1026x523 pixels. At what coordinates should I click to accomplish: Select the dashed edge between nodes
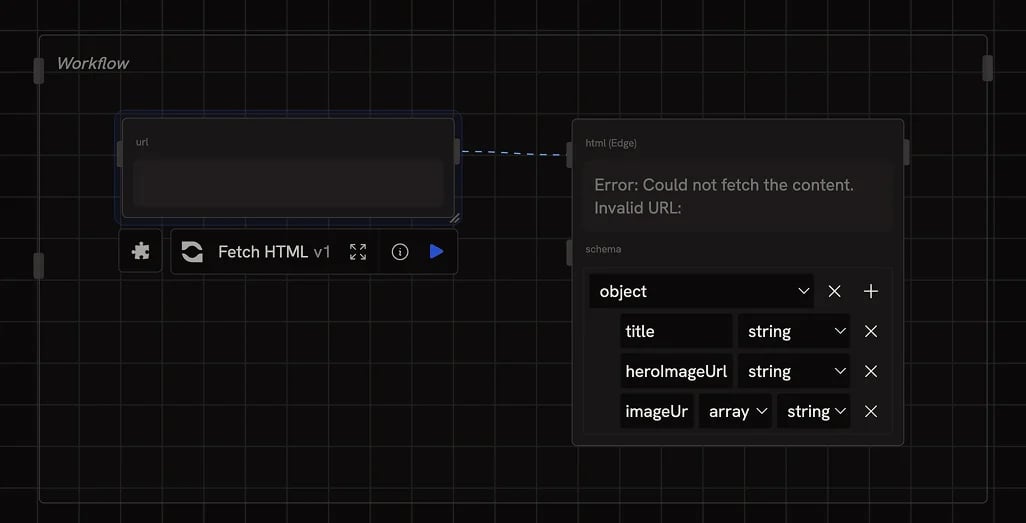coord(514,153)
